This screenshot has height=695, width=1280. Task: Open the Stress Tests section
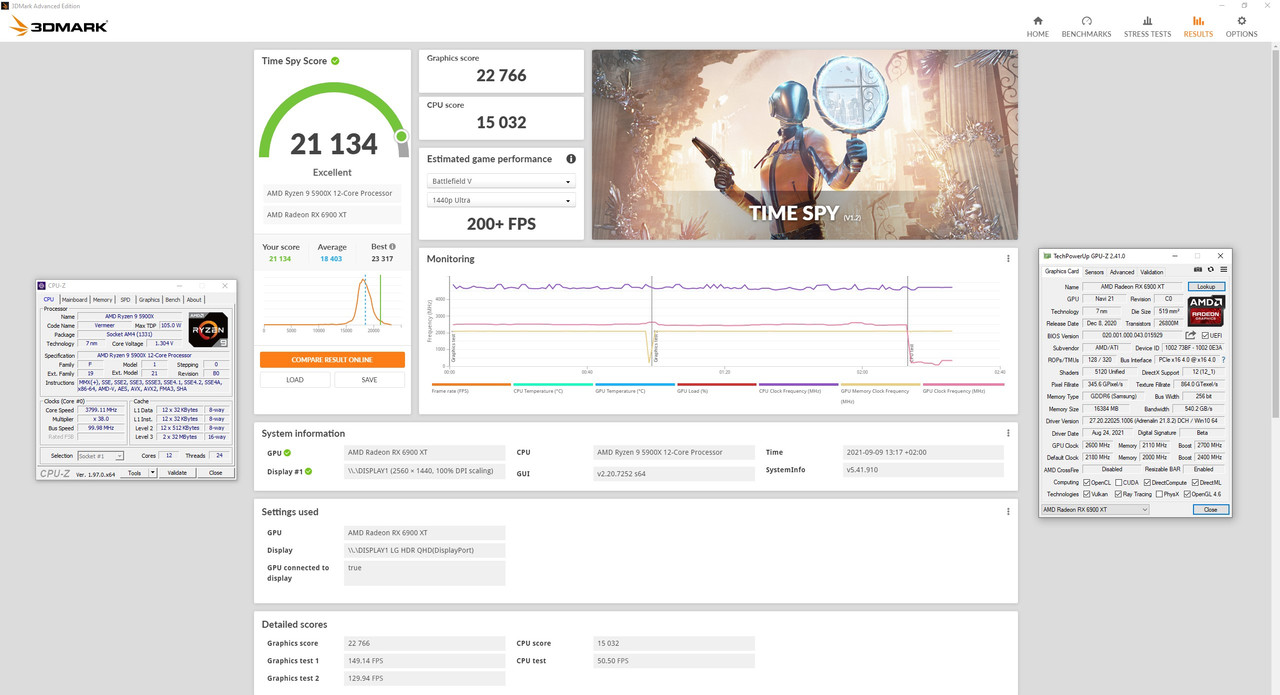coord(1147,26)
